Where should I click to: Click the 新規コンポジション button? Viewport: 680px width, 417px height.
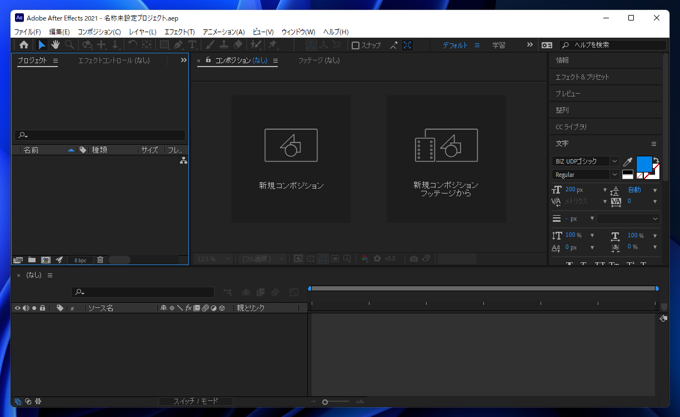[x=291, y=159]
